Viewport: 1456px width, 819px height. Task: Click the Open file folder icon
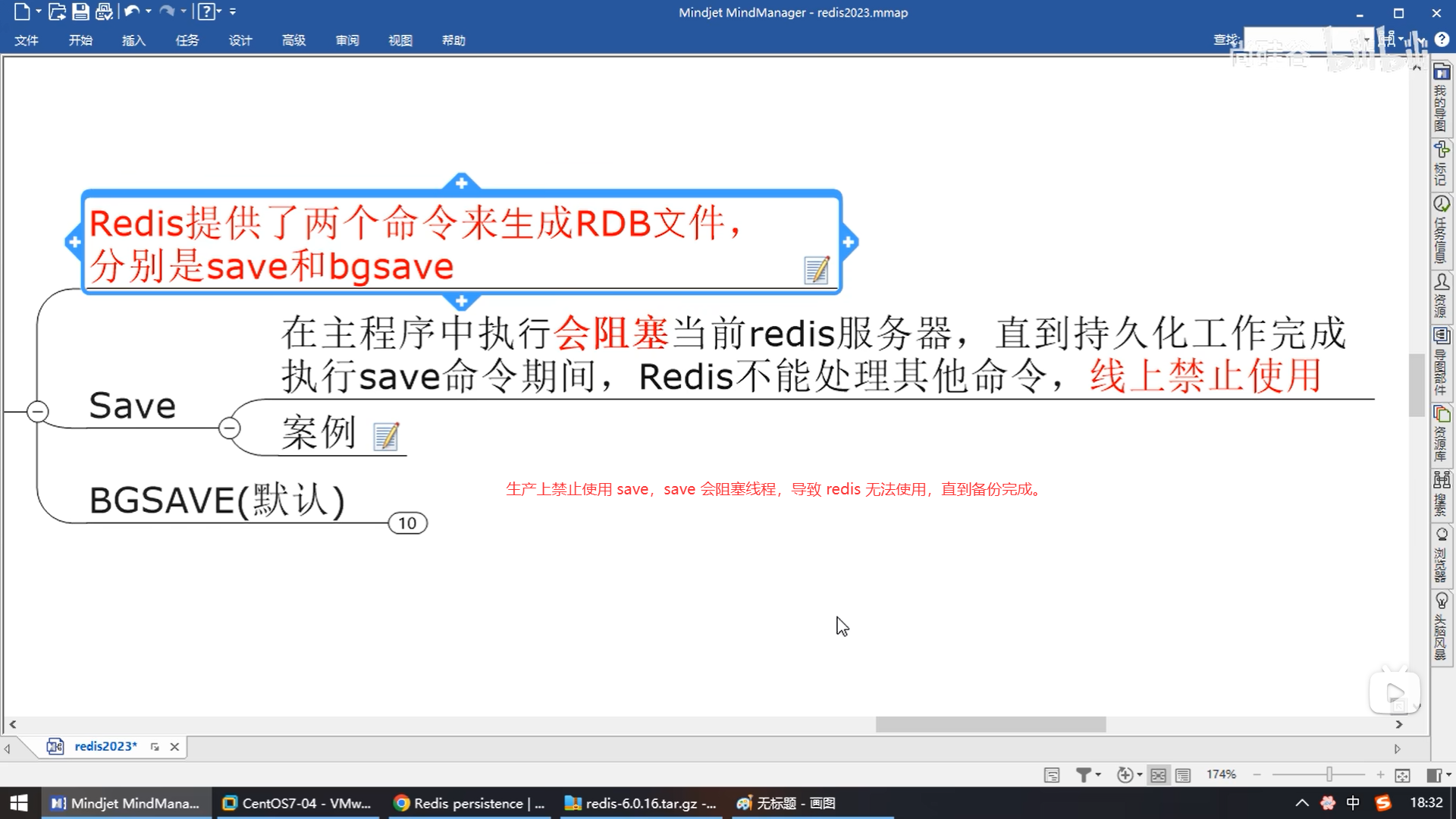pyautogui.click(x=57, y=11)
